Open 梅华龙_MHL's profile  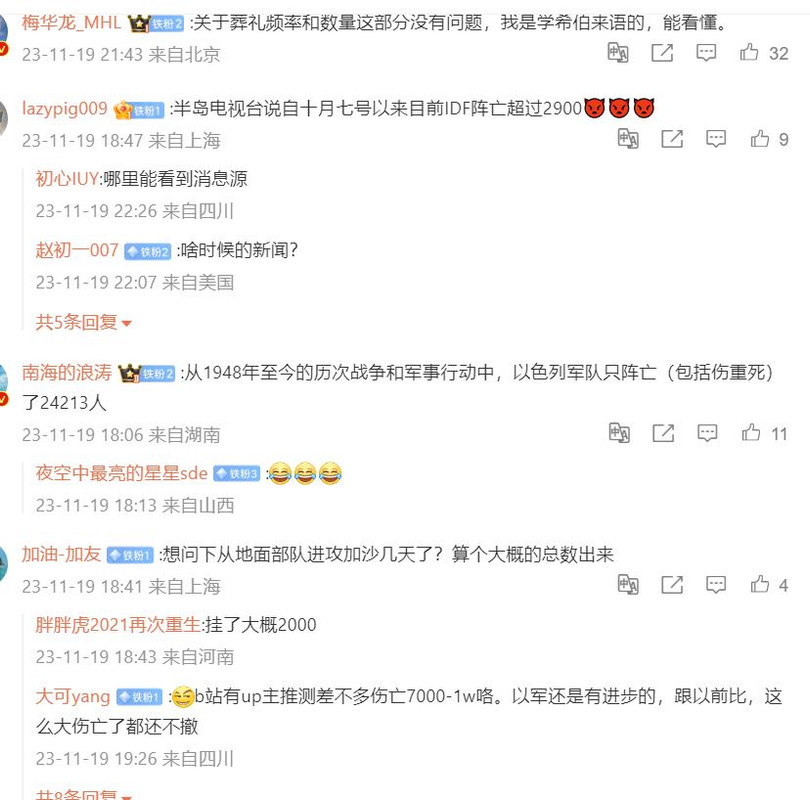(71, 23)
